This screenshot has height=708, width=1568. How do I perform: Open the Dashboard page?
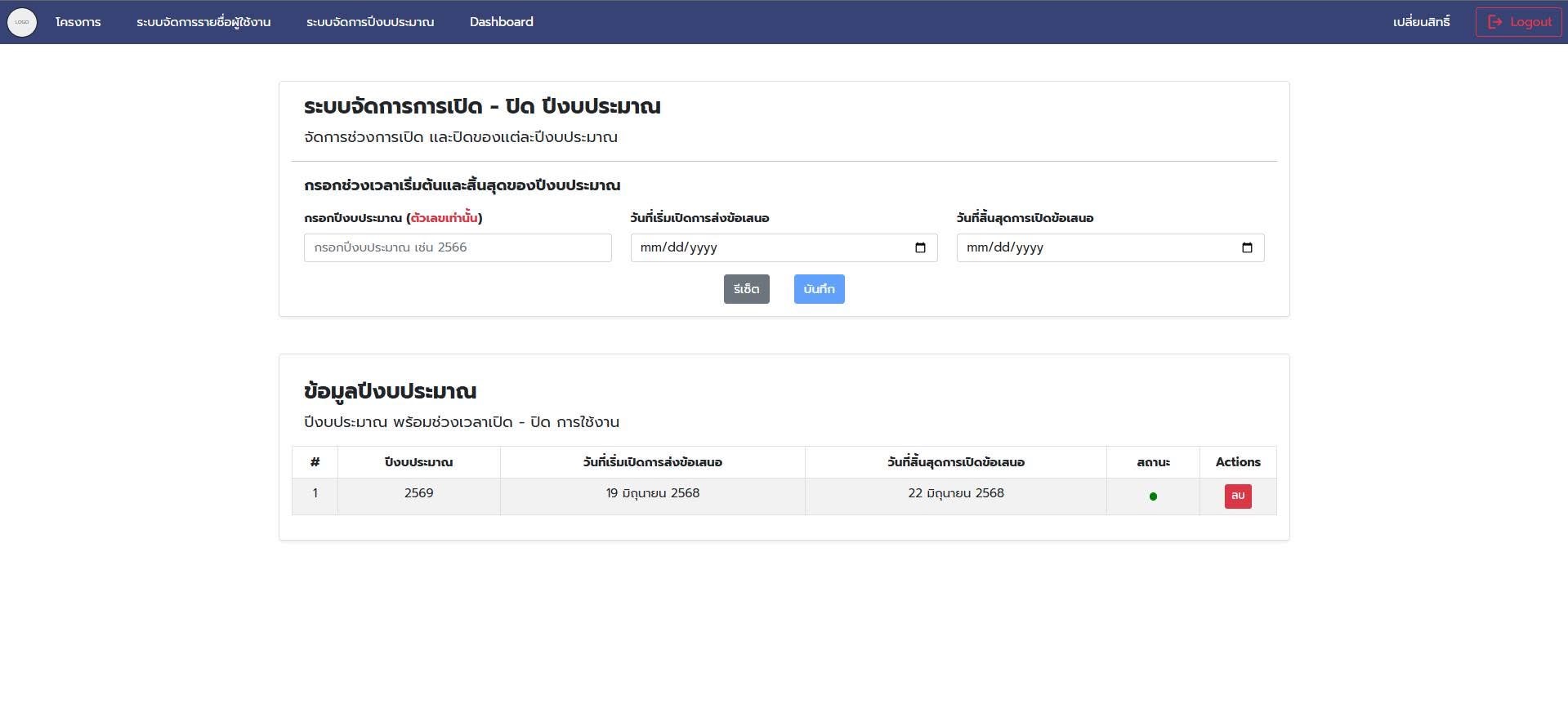[x=501, y=22]
